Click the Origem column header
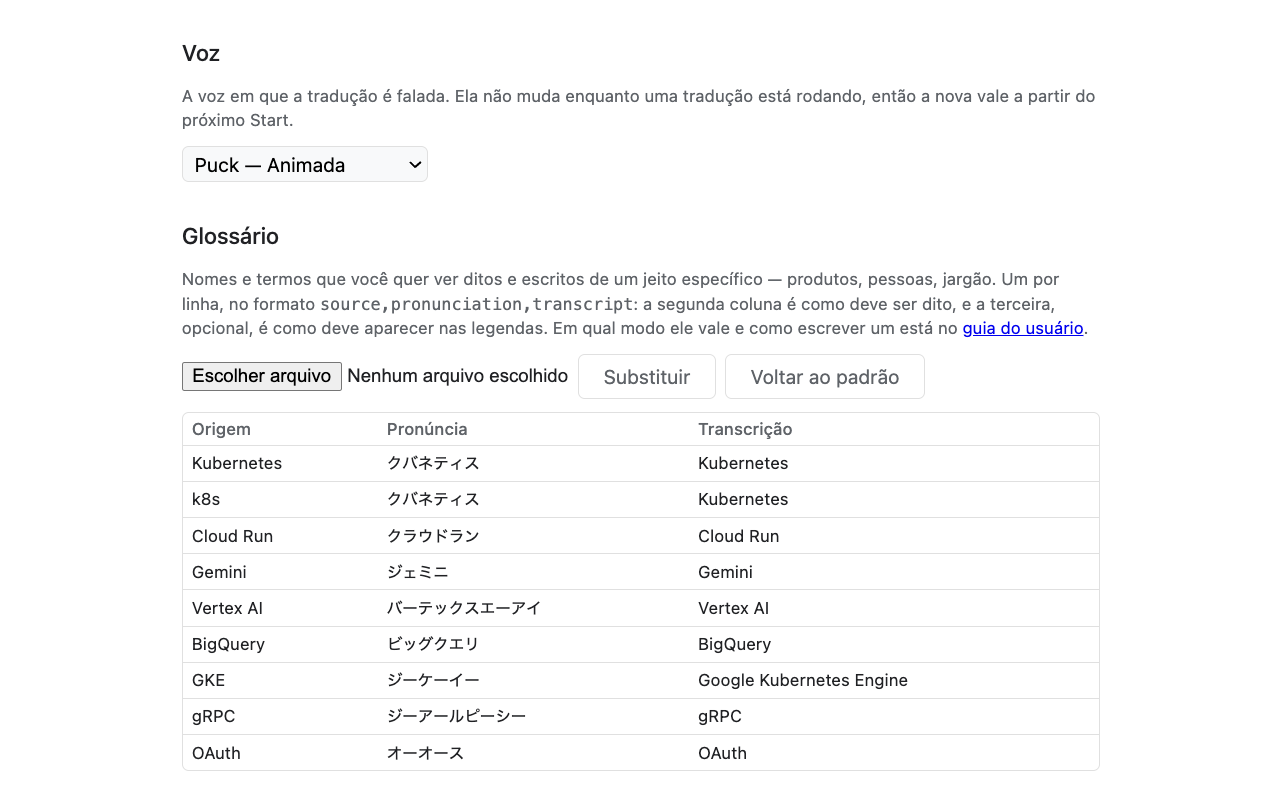Viewport: 1280px width, 800px height. click(222, 429)
